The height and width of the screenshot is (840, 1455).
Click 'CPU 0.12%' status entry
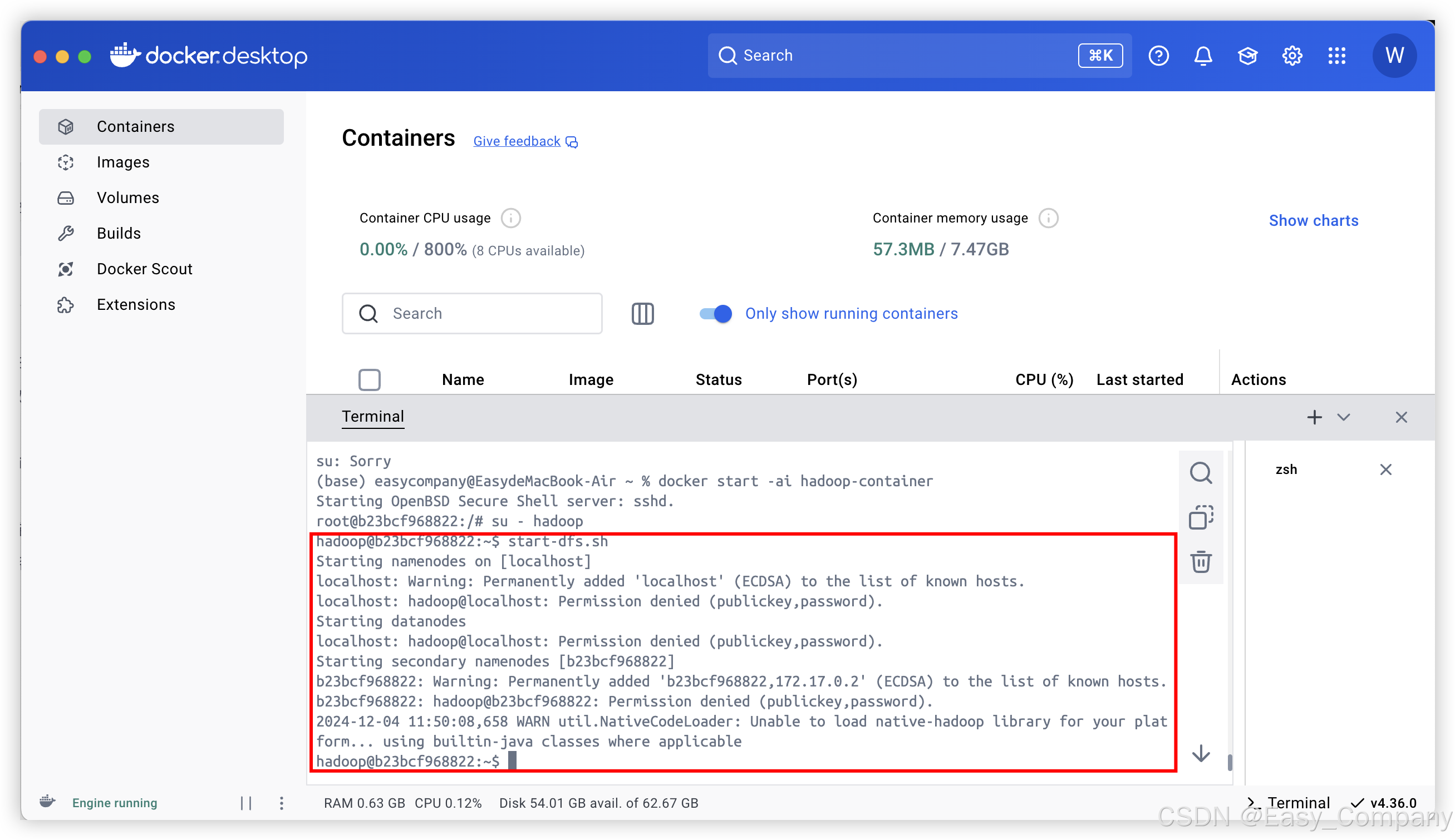448,803
